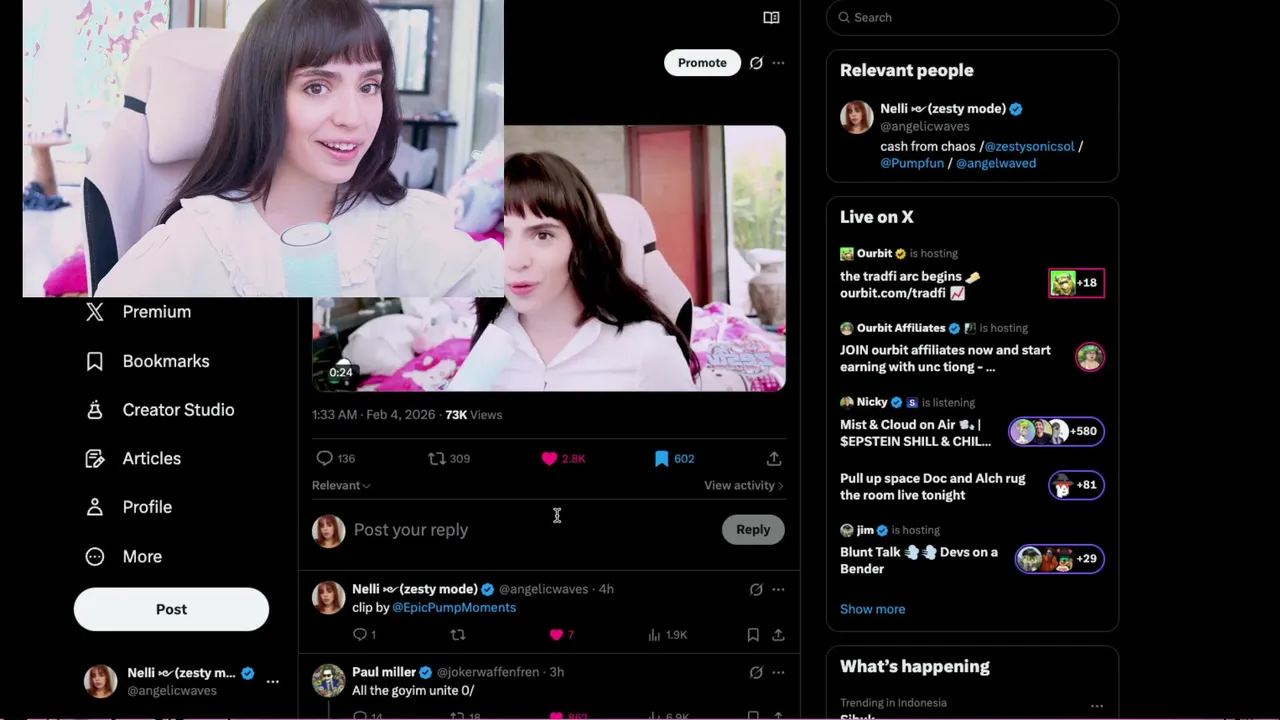Open the Profile page
Viewport: 1280px width, 720px height.
(147, 507)
